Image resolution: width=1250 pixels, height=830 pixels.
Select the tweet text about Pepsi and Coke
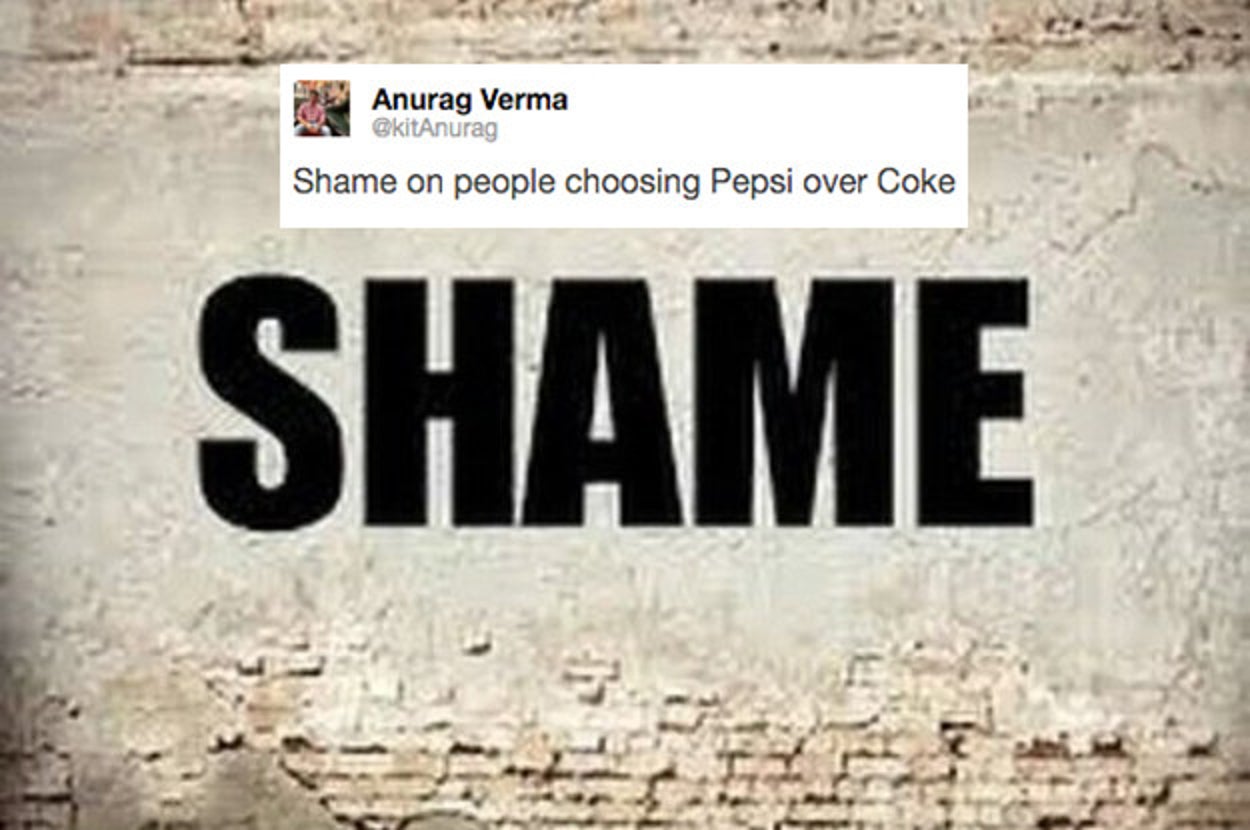point(624,183)
